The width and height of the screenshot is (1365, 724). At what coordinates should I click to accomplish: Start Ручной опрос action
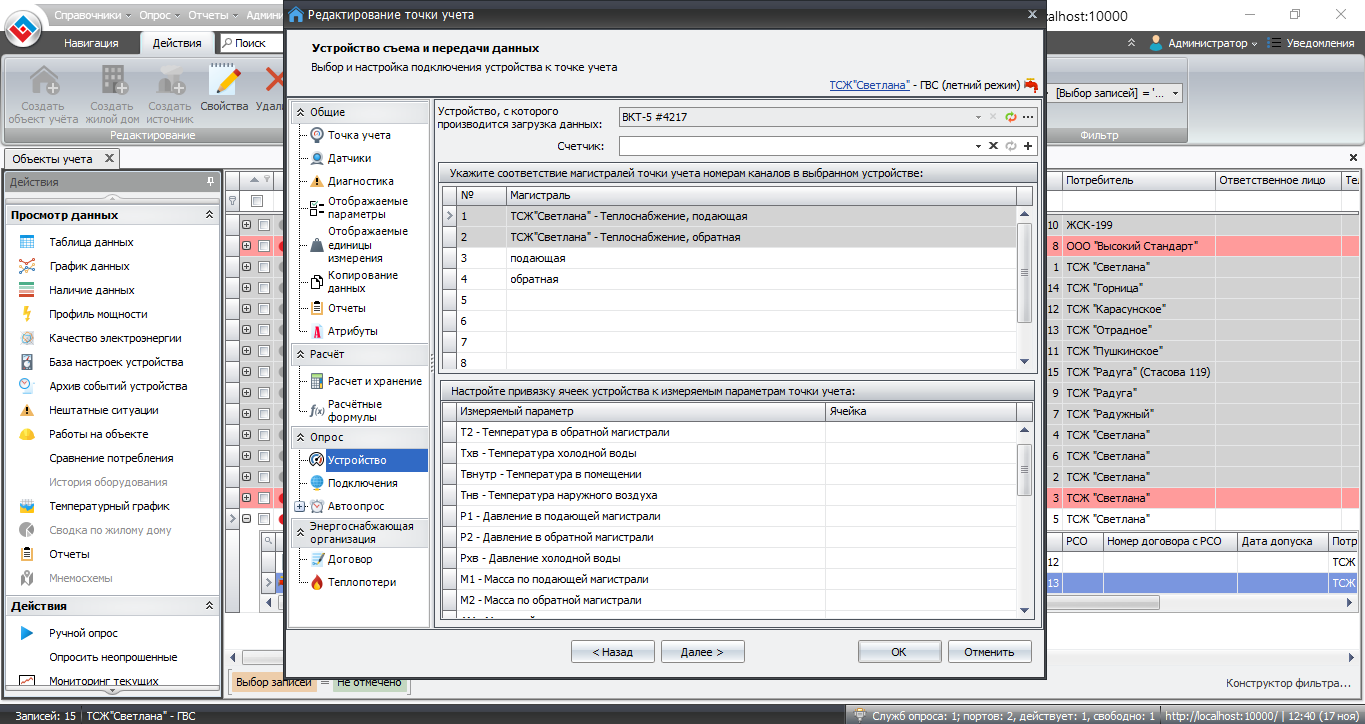[x=83, y=633]
